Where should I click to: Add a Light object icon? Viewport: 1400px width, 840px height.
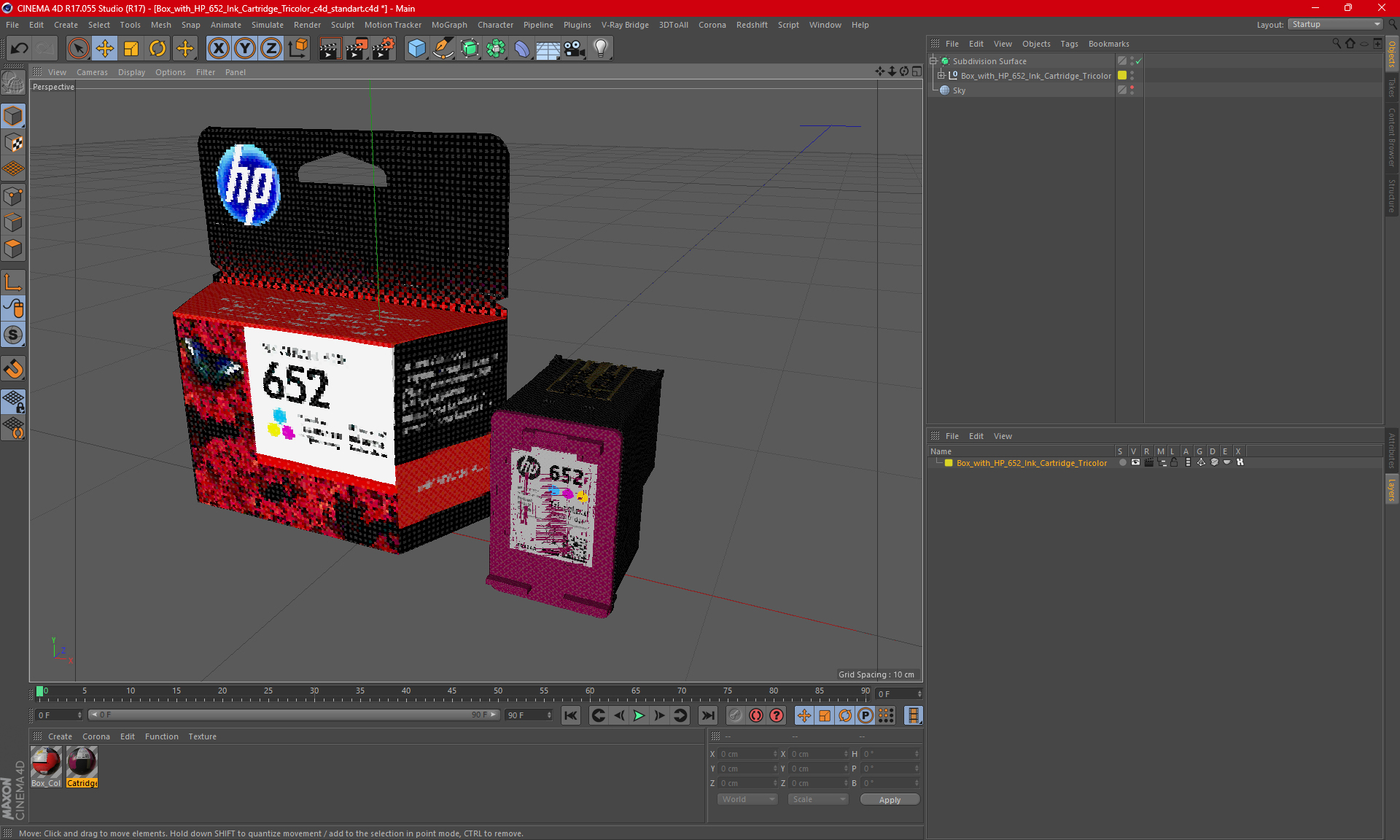601,48
